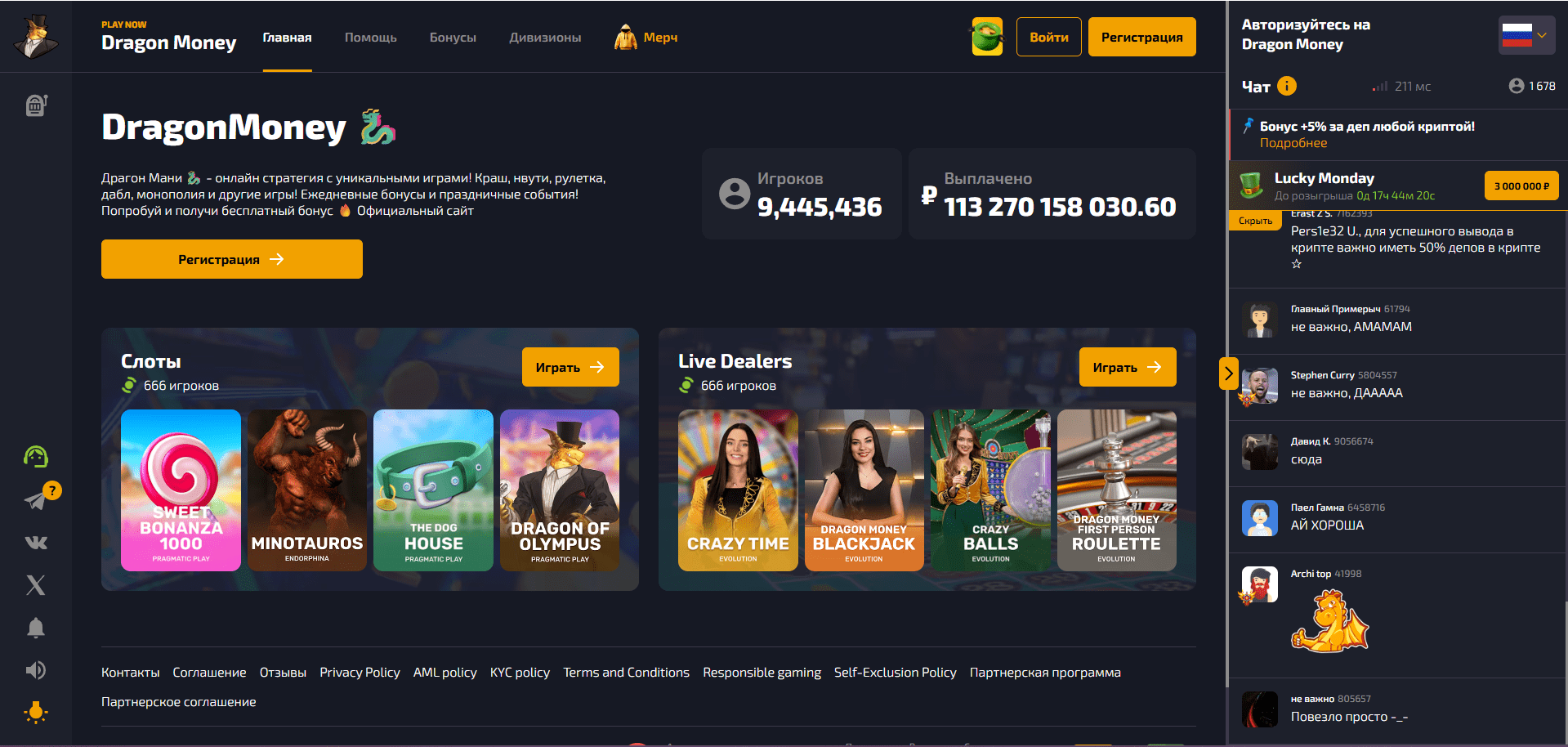
Task: Open Minotauros slot thumbnail
Action: (x=307, y=490)
